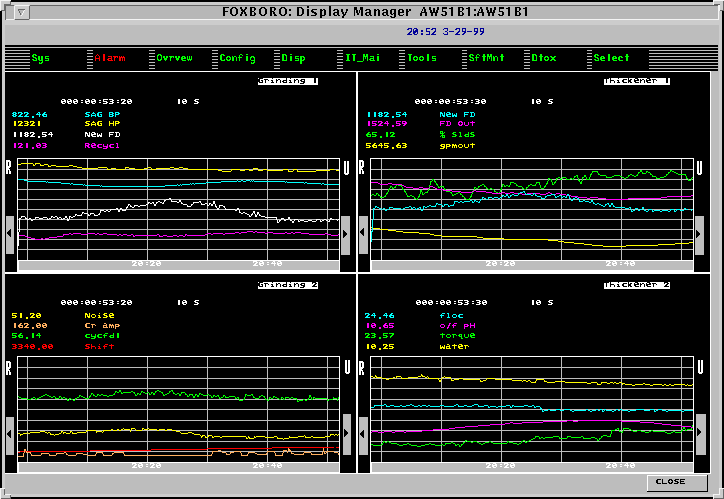Viewport: 724px width, 499px height.
Task: Open the Tools menu
Action: click(x=422, y=58)
